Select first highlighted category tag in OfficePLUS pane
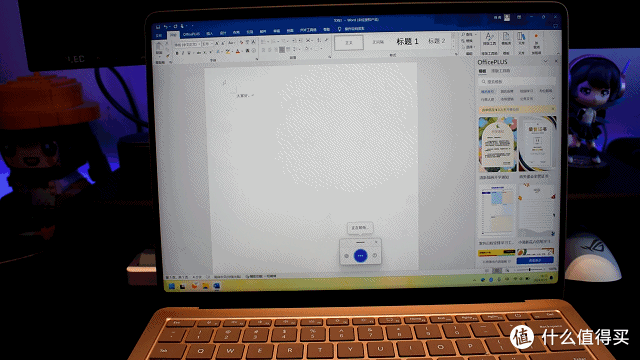Image resolution: width=640 pixels, height=360 pixels. [487, 92]
